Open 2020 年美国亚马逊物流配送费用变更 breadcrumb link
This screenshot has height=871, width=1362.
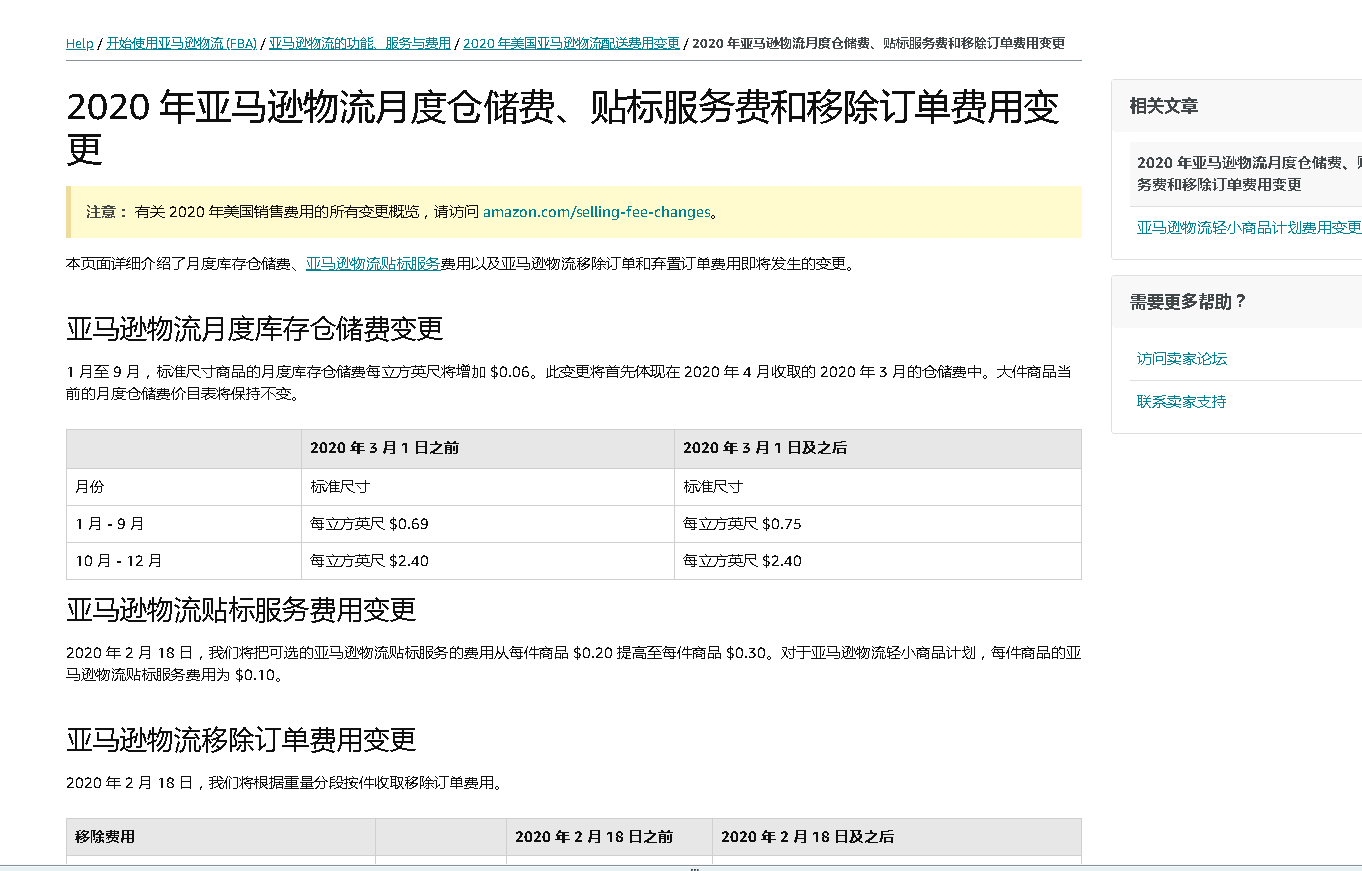click(571, 43)
